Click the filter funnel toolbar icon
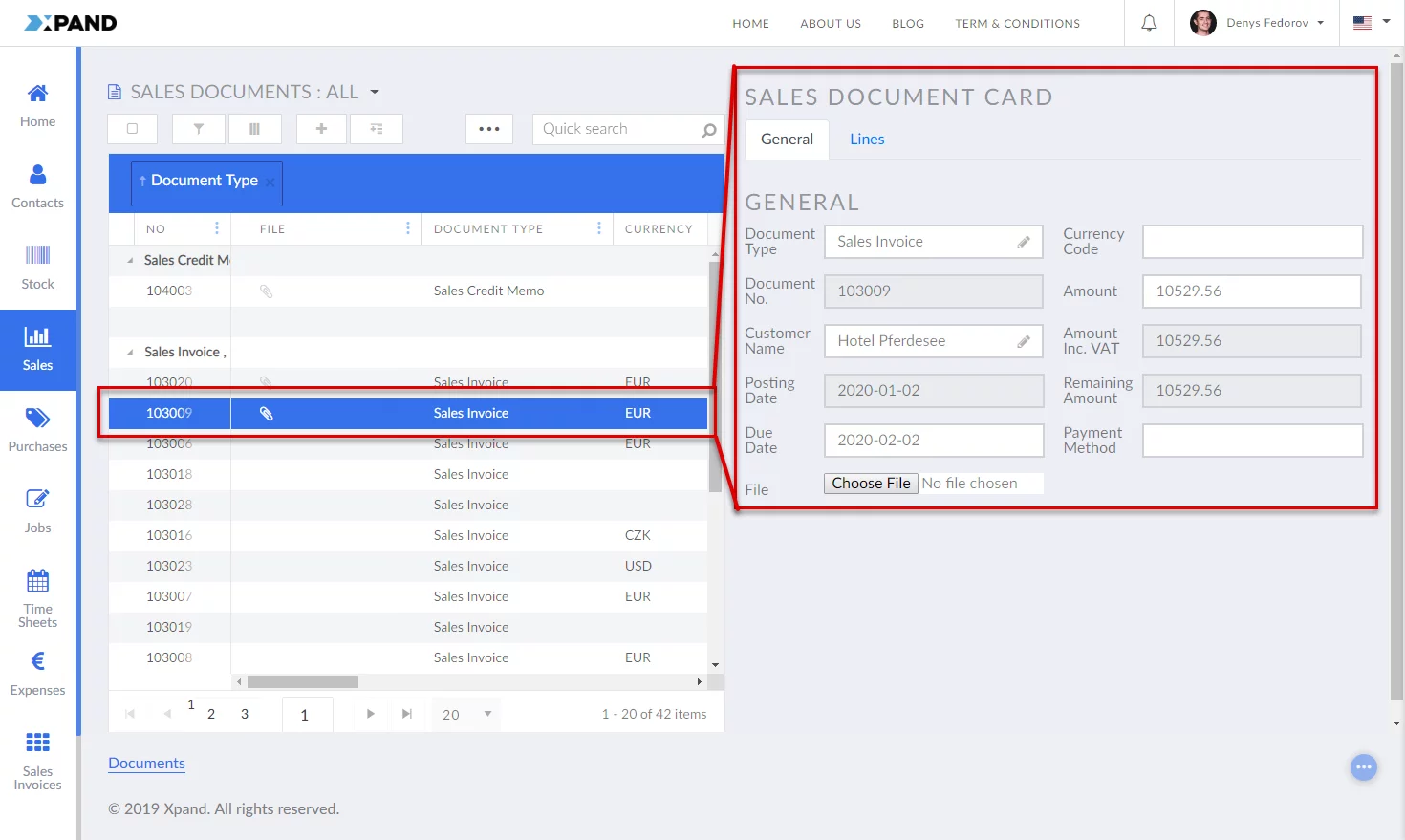The width and height of the screenshot is (1405, 840). tap(199, 129)
